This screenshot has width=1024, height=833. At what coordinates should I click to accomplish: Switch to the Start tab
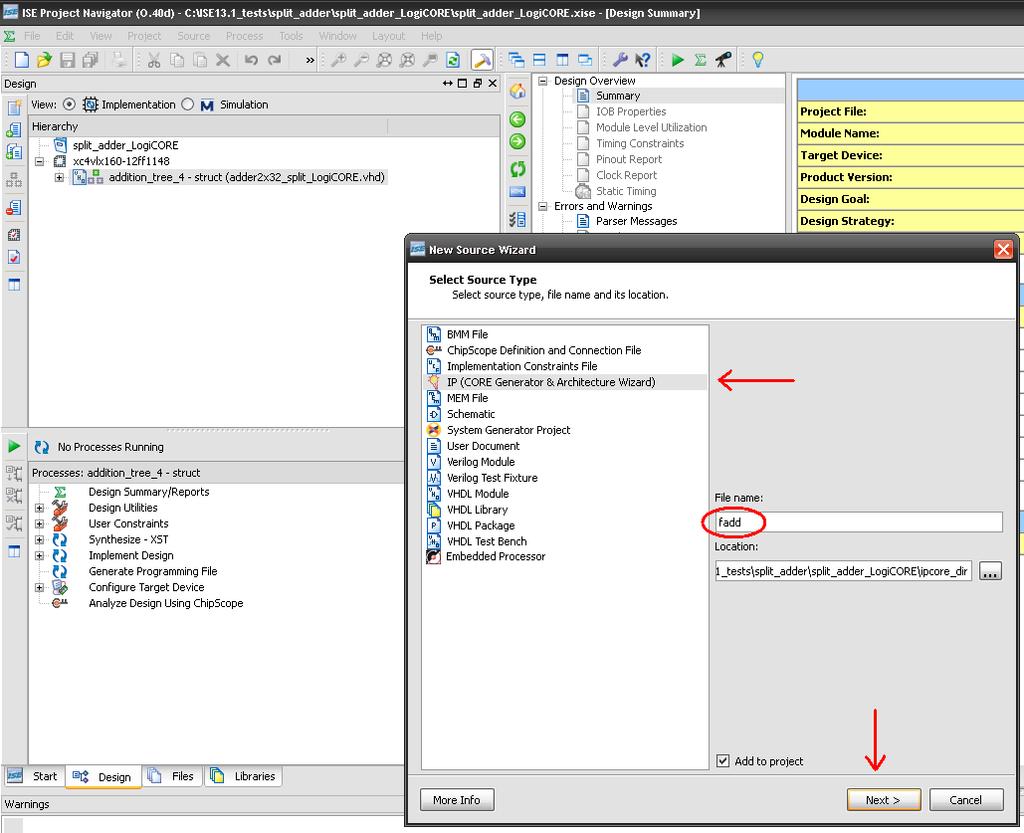pos(33,776)
